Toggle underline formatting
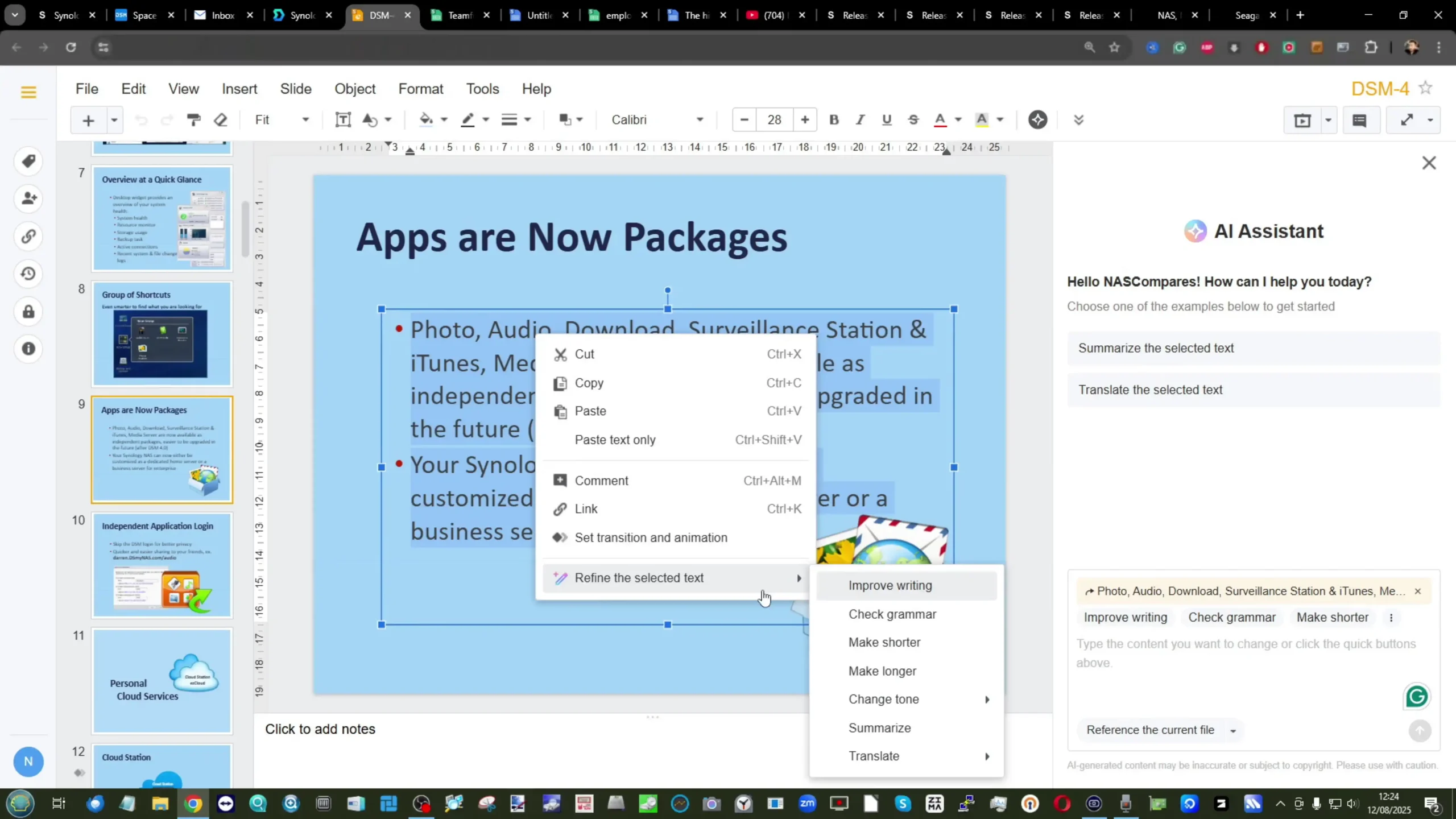The width and height of the screenshot is (1456, 819). 887,120
